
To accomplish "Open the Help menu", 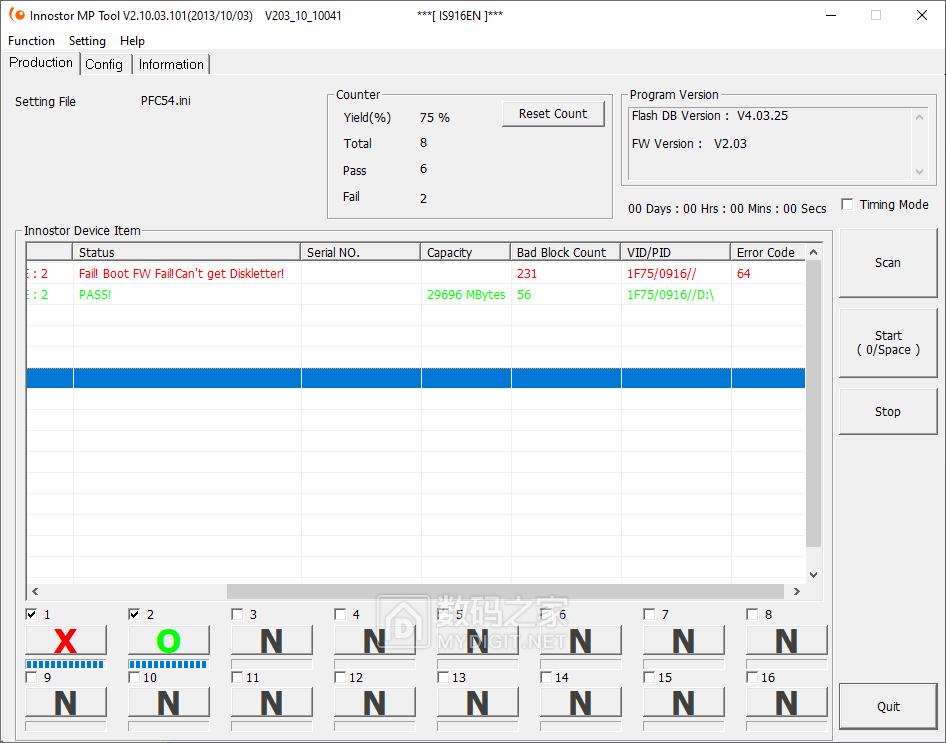I will coord(132,40).
